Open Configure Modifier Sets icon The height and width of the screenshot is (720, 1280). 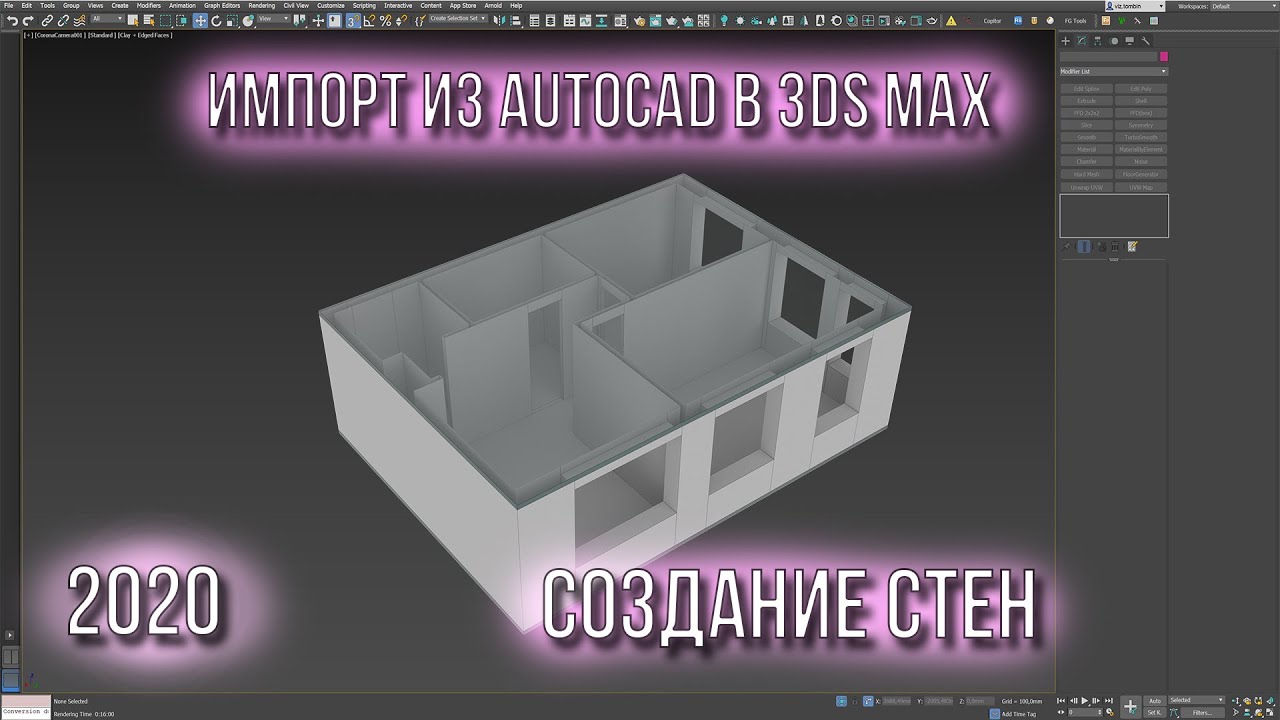pyautogui.click(x=1132, y=246)
